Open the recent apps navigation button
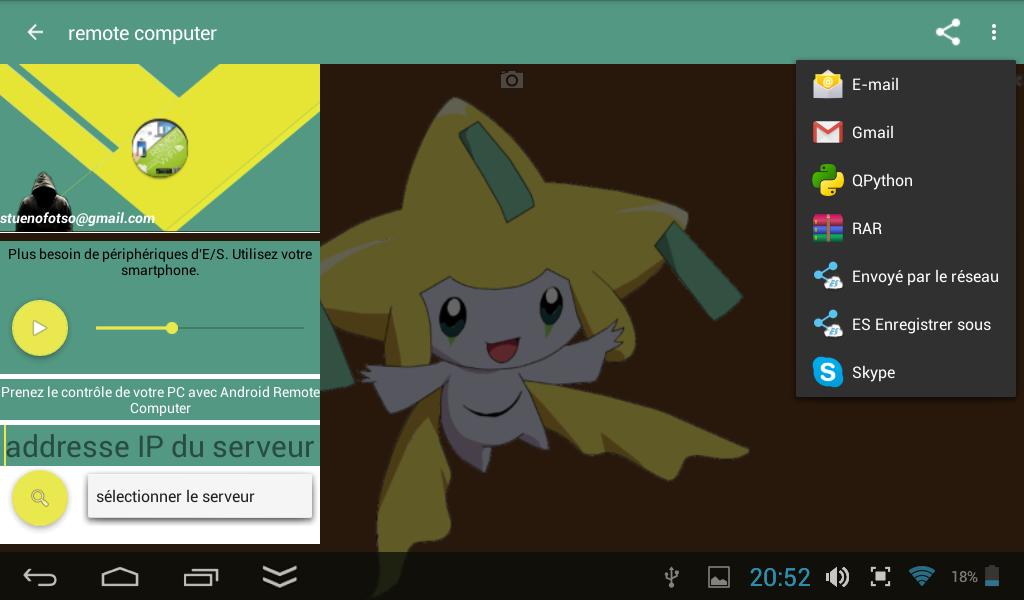This screenshot has width=1024, height=600. (200, 577)
